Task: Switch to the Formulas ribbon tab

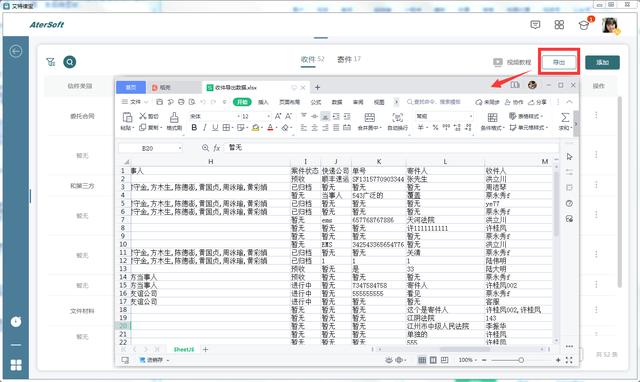Action: pos(316,102)
